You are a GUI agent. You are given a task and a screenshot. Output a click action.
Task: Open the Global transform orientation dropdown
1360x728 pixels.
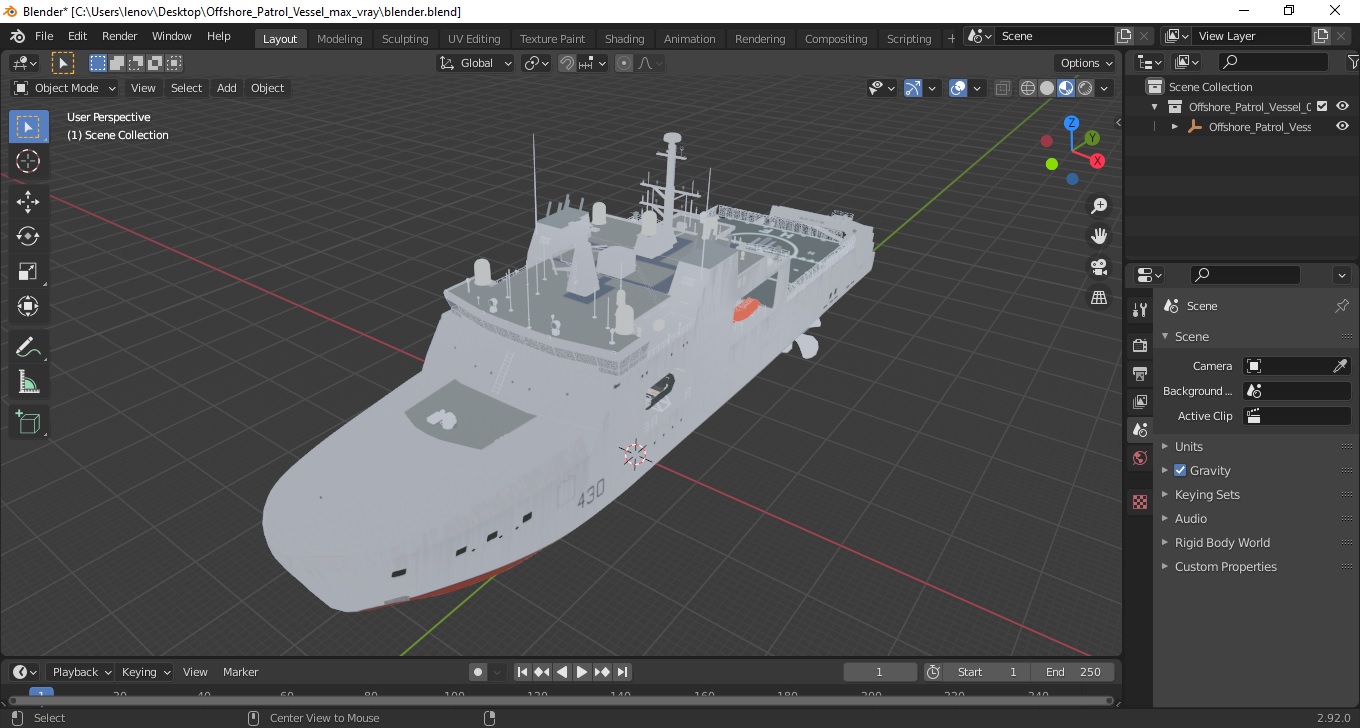click(x=476, y=63)
